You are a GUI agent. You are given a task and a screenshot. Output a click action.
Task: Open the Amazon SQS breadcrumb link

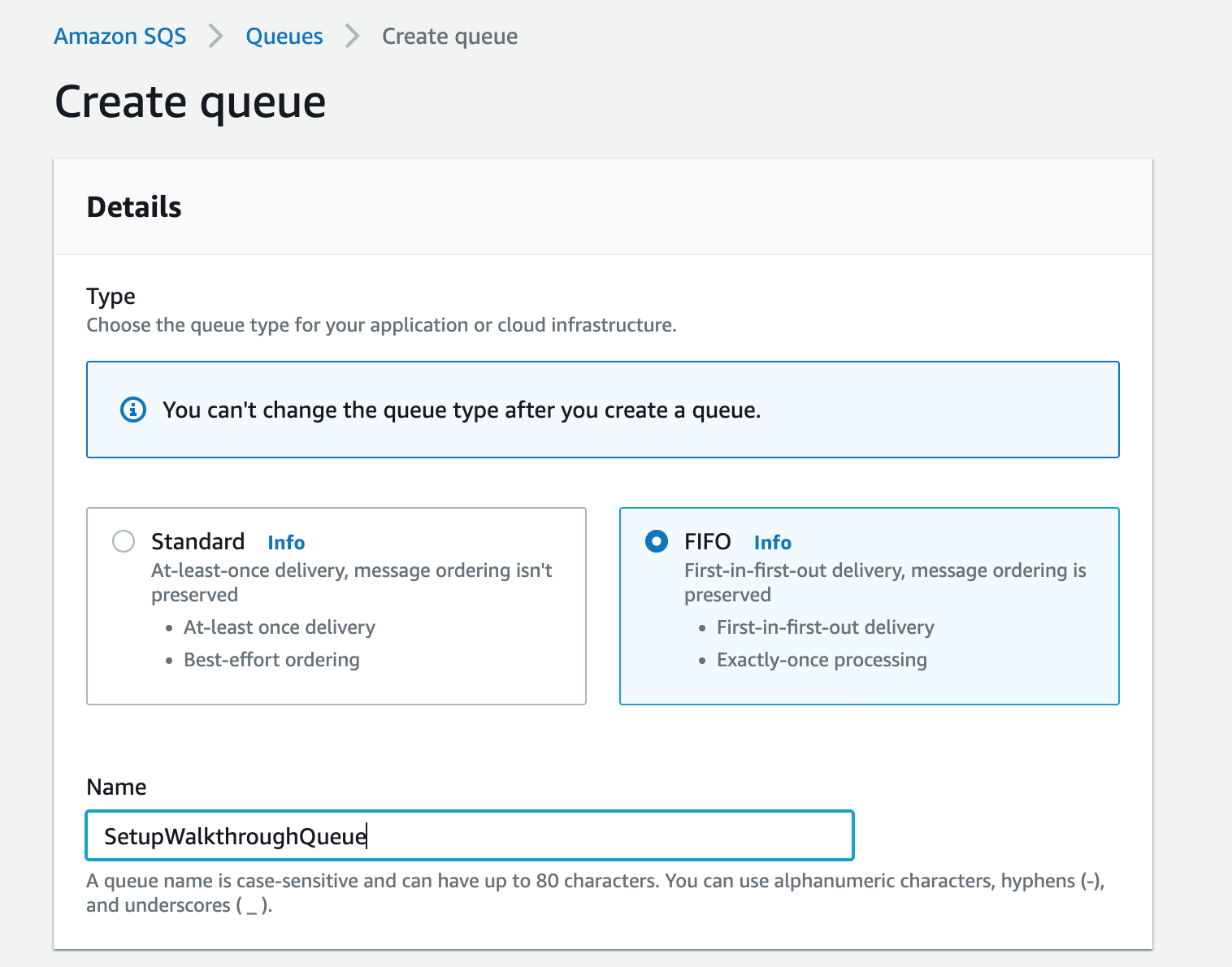[120, 37]
